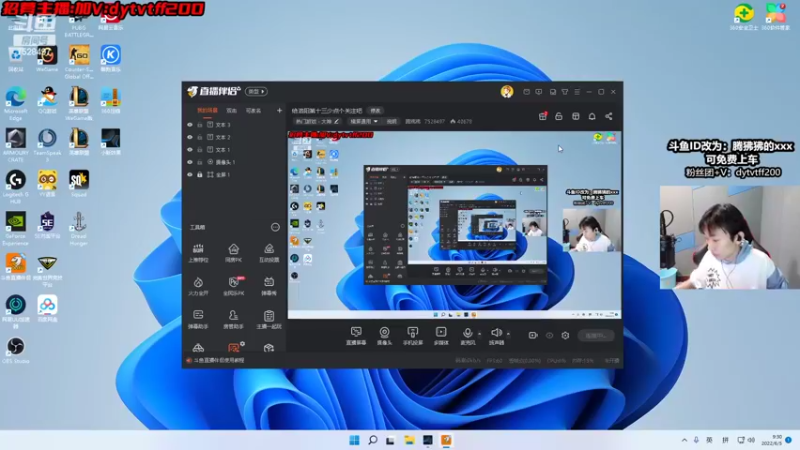Hide the 文本 1 source layer

[190, 149]
